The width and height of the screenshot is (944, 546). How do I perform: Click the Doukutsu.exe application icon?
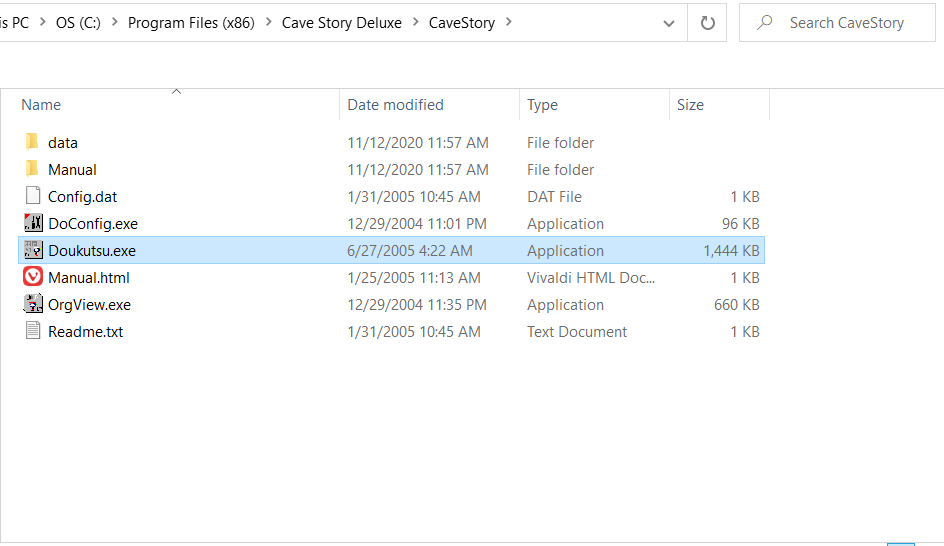[32, 250]
